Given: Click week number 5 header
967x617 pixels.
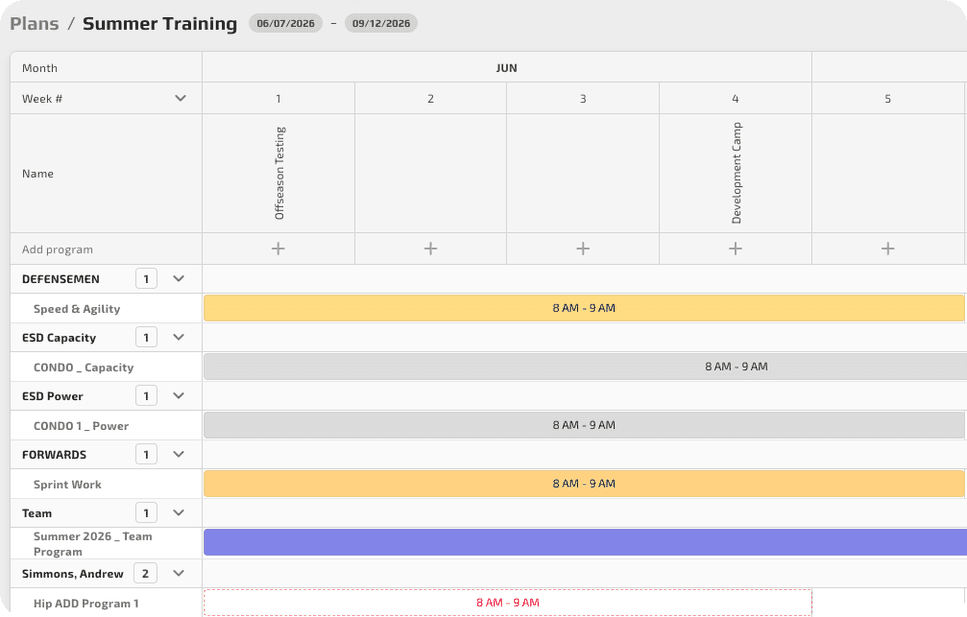Looking at the screenshot, I should (887, 99).
